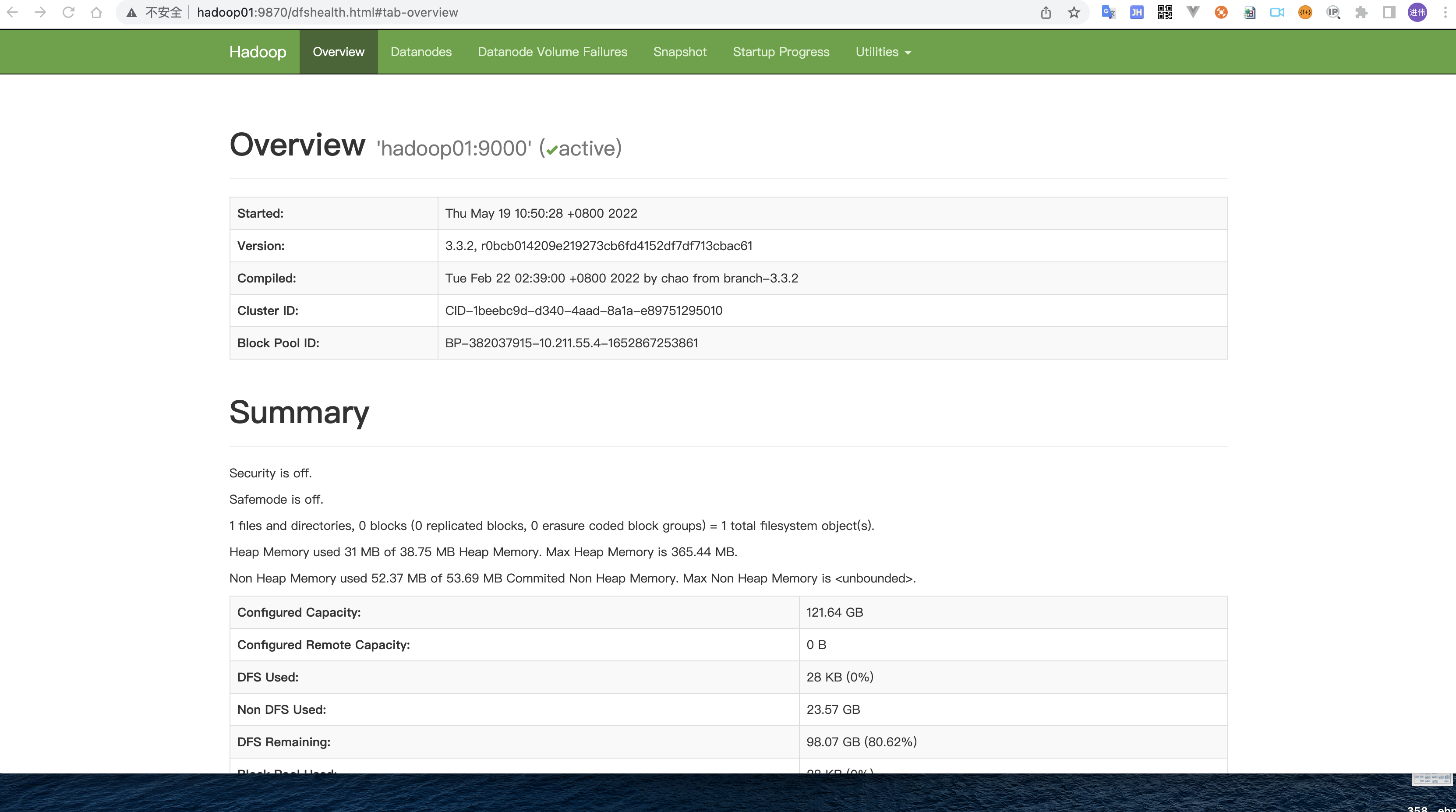Click the video camera extension icon
Viewport: 1456px width, 812px height.
pyautogui.click(x=1277, y=12)
